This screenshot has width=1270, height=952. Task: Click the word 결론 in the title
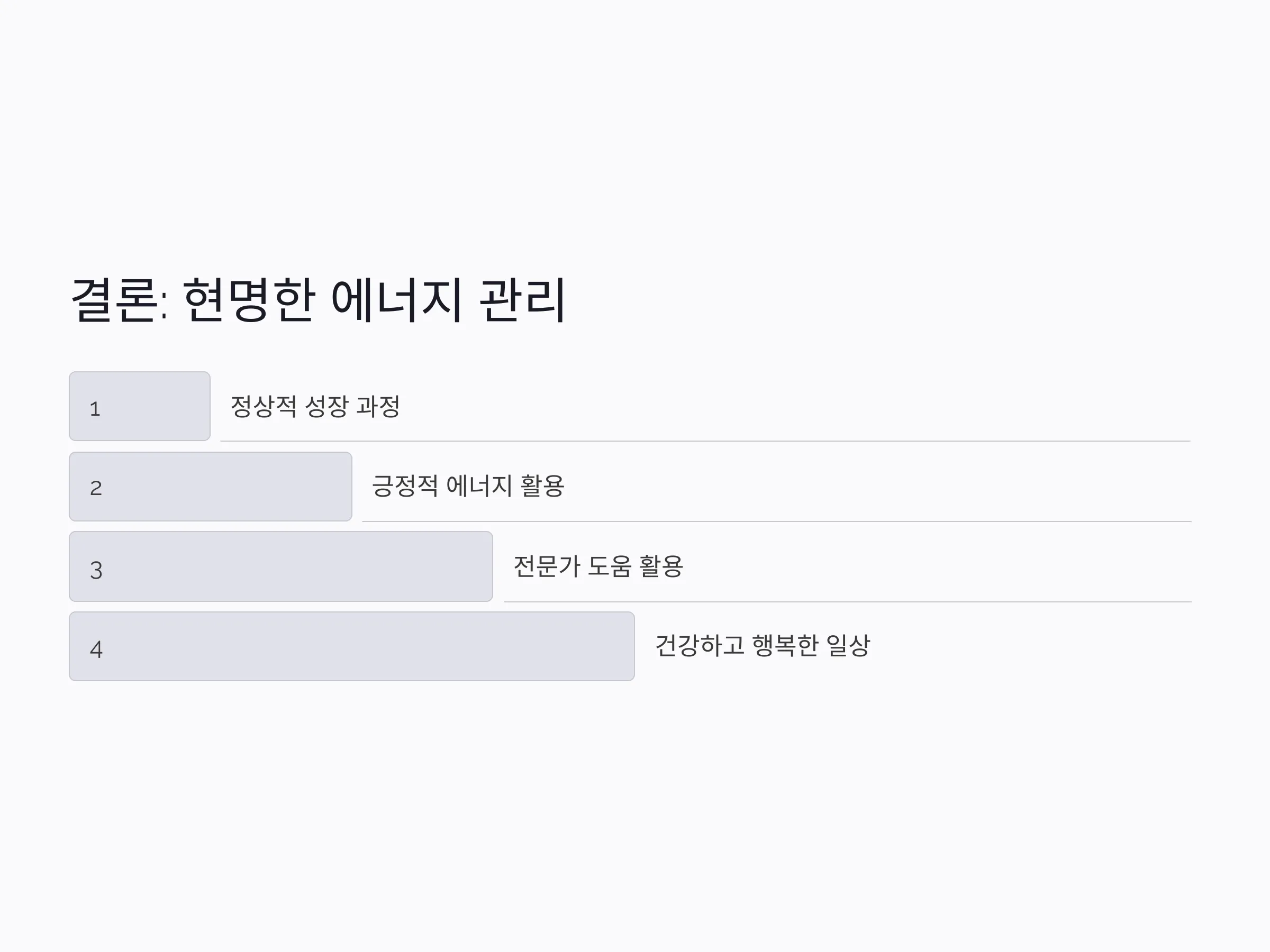pyautogui.click(x=114, y=299)
